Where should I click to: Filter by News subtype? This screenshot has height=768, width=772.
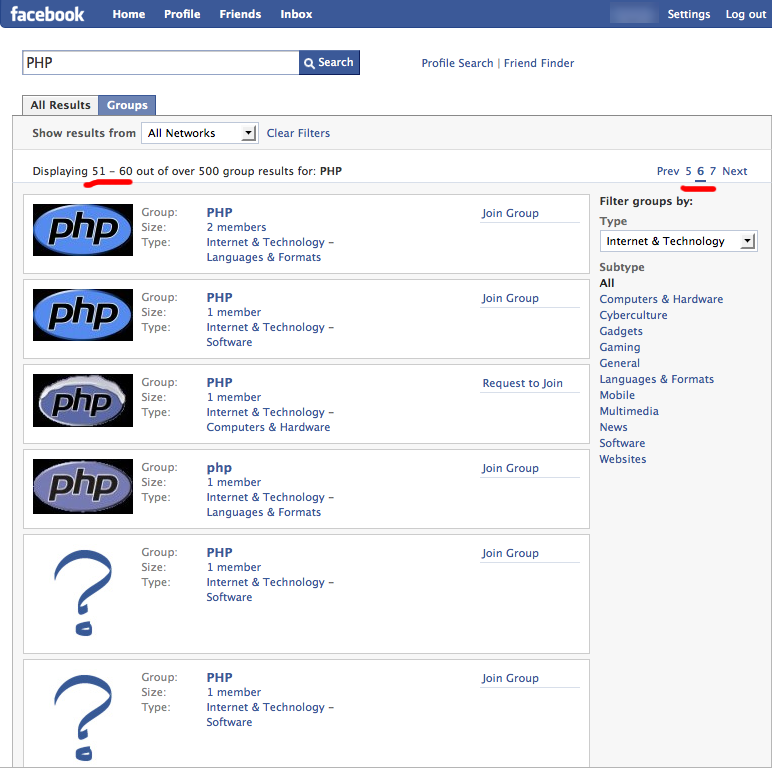pos(613,427)
